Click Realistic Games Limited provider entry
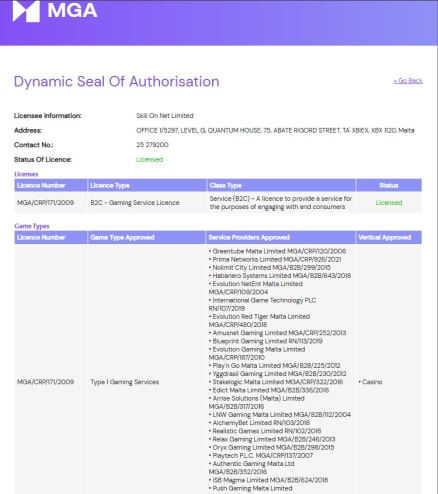438x494 pixels. coord(265,431)
